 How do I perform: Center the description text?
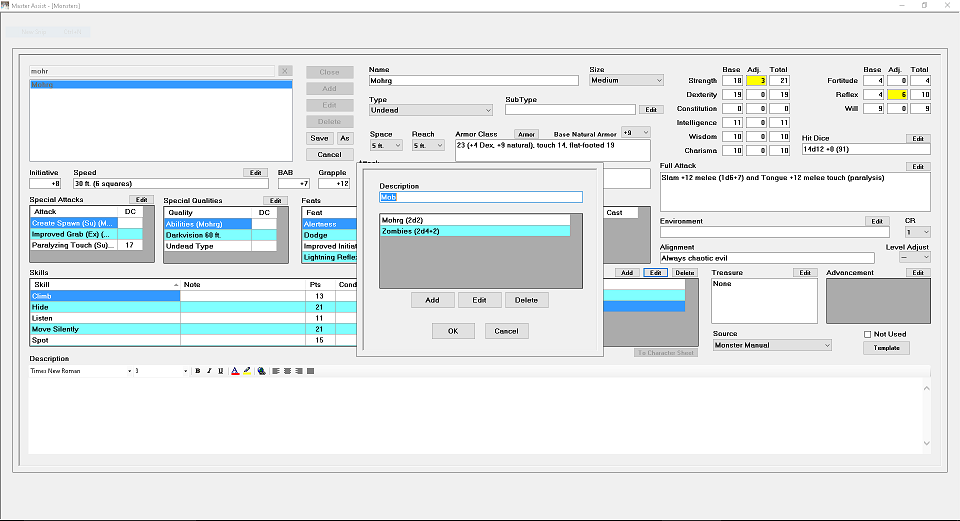(x=287, y=371)
